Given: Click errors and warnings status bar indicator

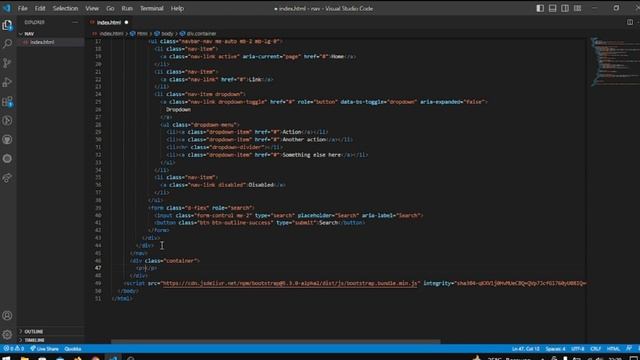Looking at the screenshot, I should click(x=13, y=349).
